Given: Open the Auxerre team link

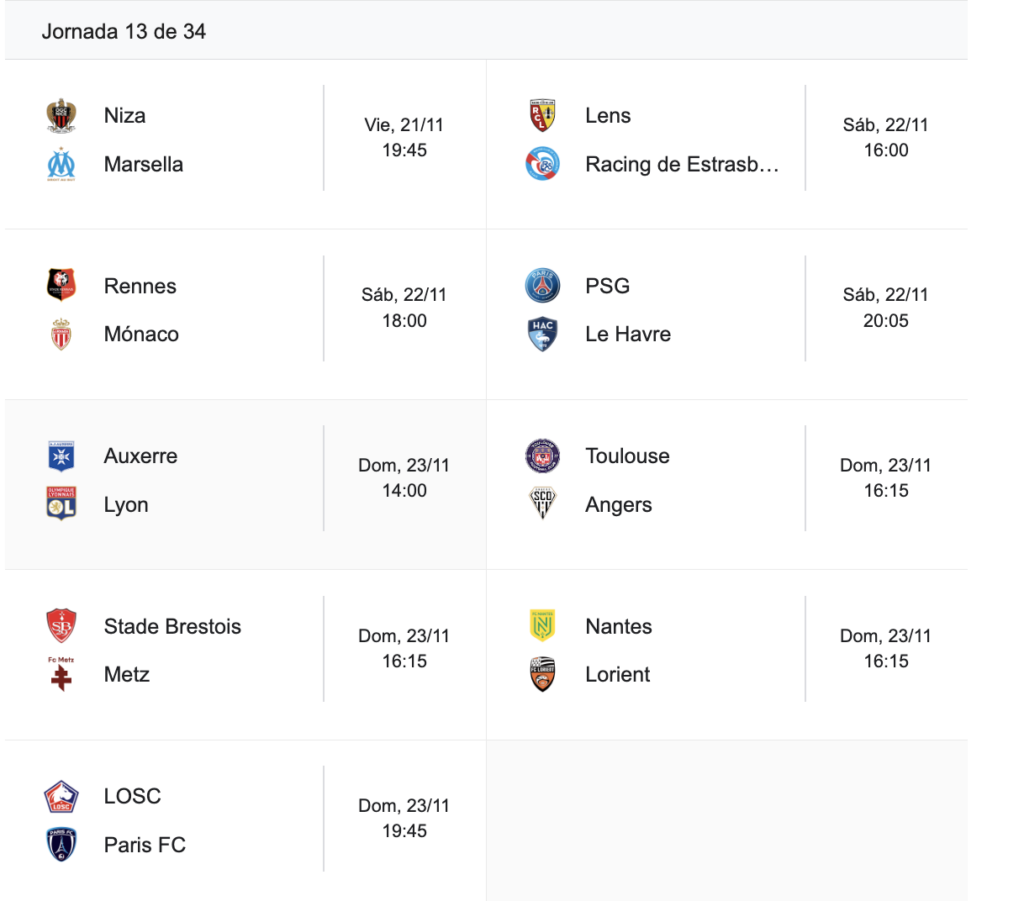Looking at the screenshot, I should (x=141, y=456).
